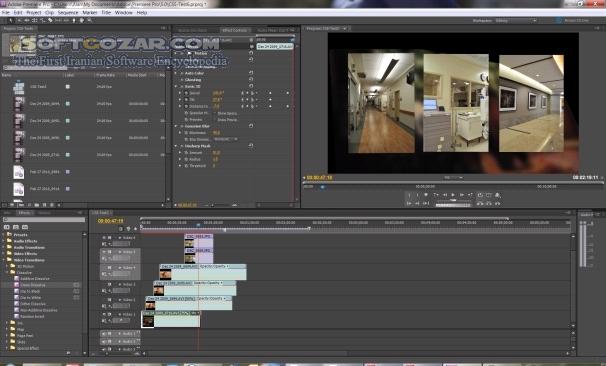606x366 pixels.
Task: Select the Zoom tool in the toolbar
Action: pyautogui.click(x=90, y=20)
